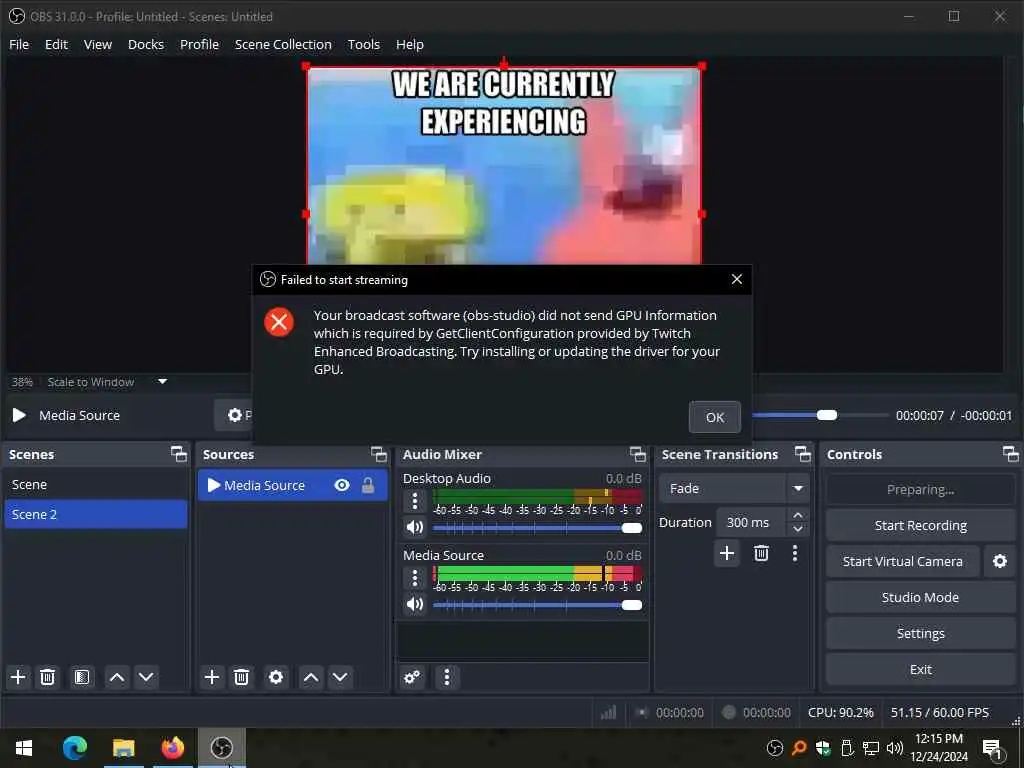The height and width of the screenshot is (768, 1024).
Task: Click the Exit button
Action: tap(920, 669)
